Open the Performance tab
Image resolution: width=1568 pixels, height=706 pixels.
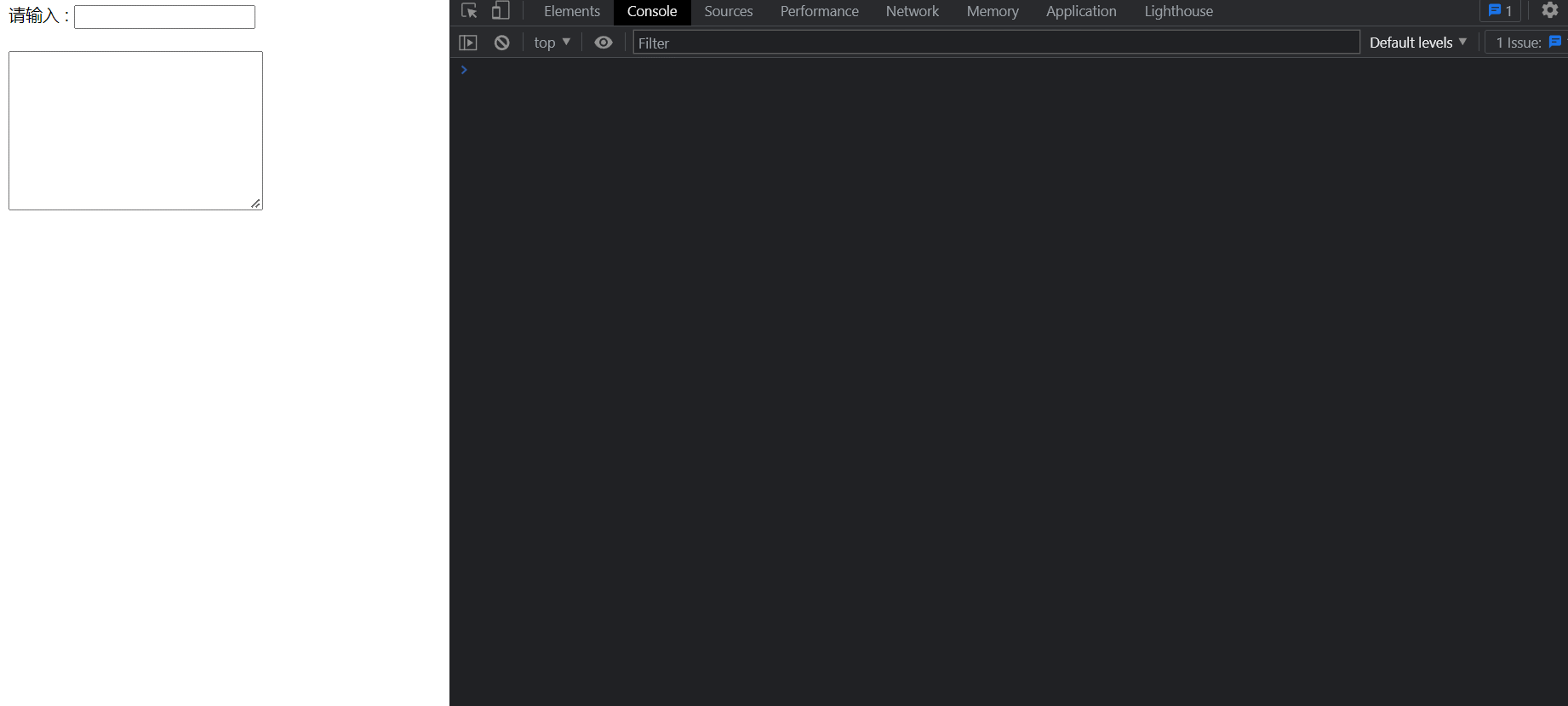(x=819, y=11)
